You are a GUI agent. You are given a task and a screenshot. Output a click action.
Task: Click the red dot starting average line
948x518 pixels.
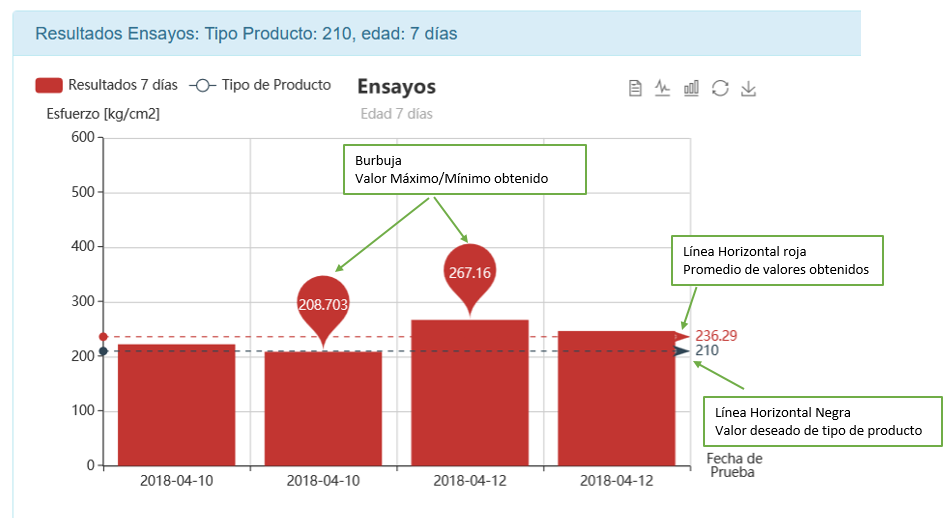click(x=103, y=337)
